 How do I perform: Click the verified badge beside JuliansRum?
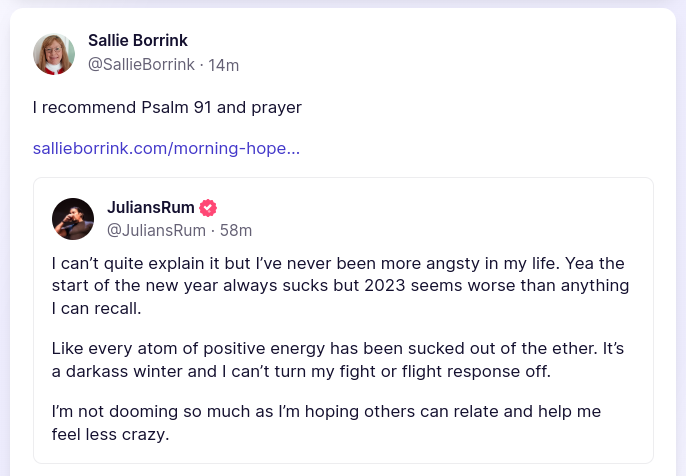click(208, 208)
